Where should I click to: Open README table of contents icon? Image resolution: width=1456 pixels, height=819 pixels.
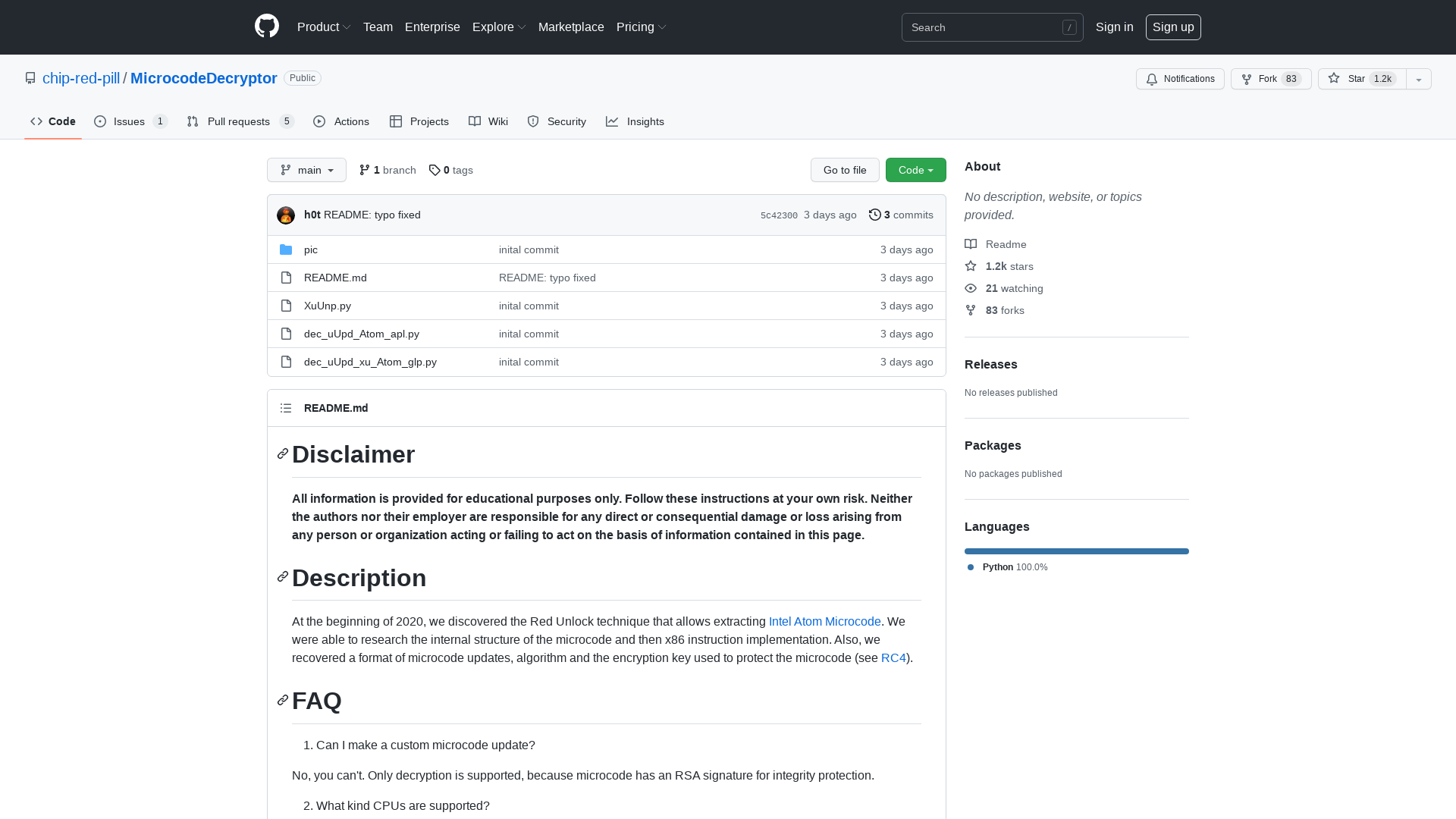tap(286, 408)
